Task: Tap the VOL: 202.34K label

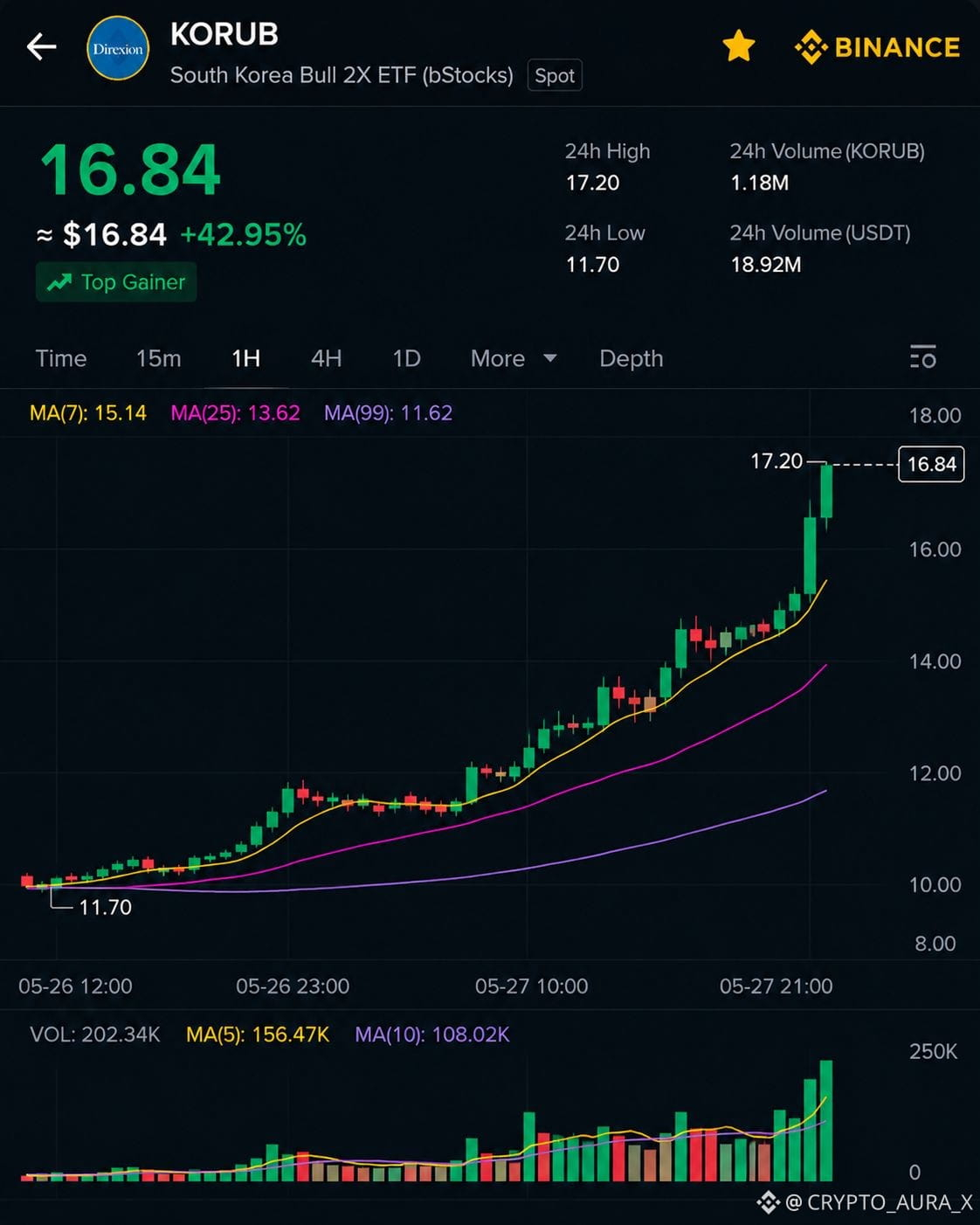Action: (95, 1035)
